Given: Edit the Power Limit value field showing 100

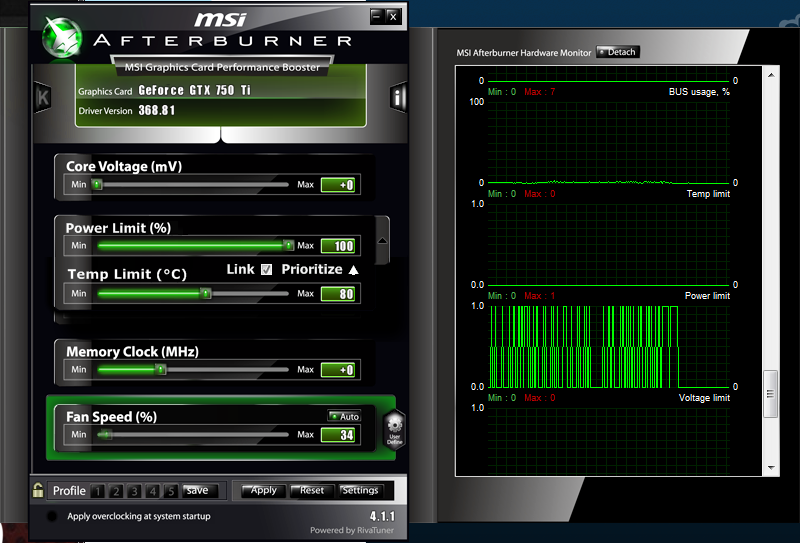Looking at the screenshot, I should point(338,246).
